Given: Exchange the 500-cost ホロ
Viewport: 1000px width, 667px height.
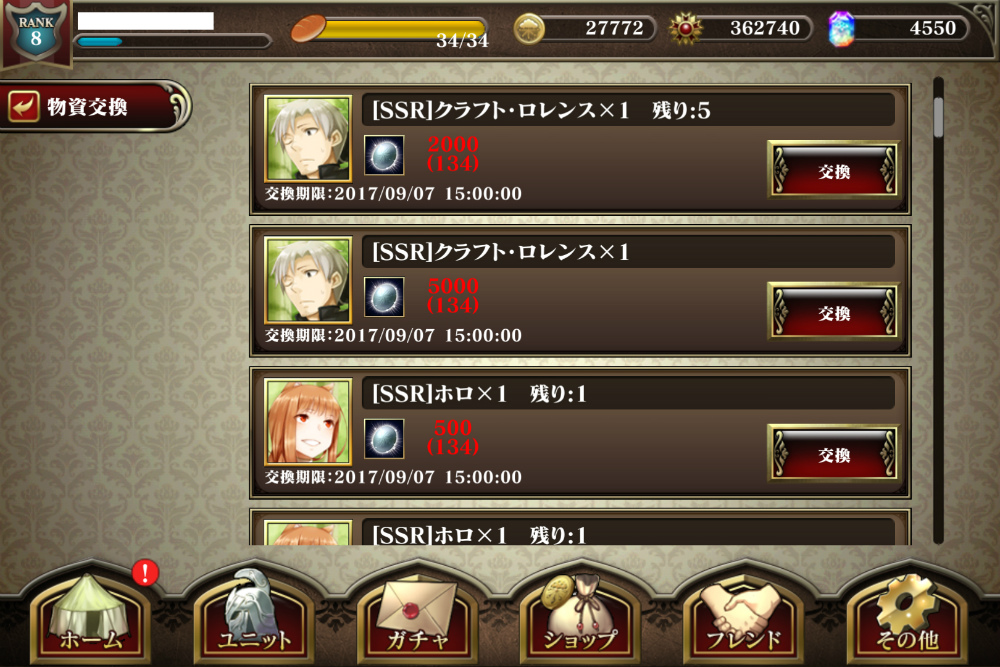Looking at the screenshot, I should click(x=834, y=453).
